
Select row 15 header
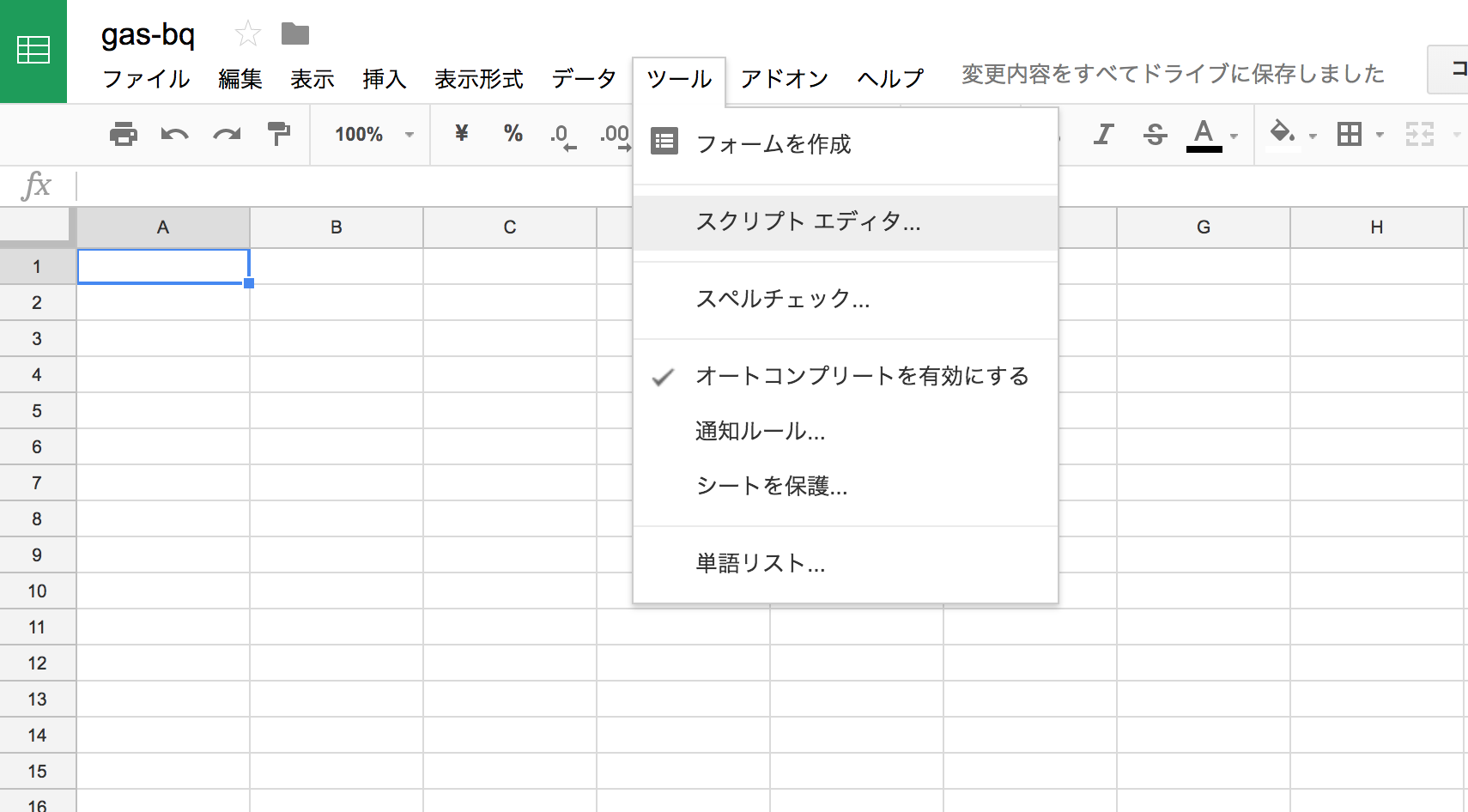[37, 772]
